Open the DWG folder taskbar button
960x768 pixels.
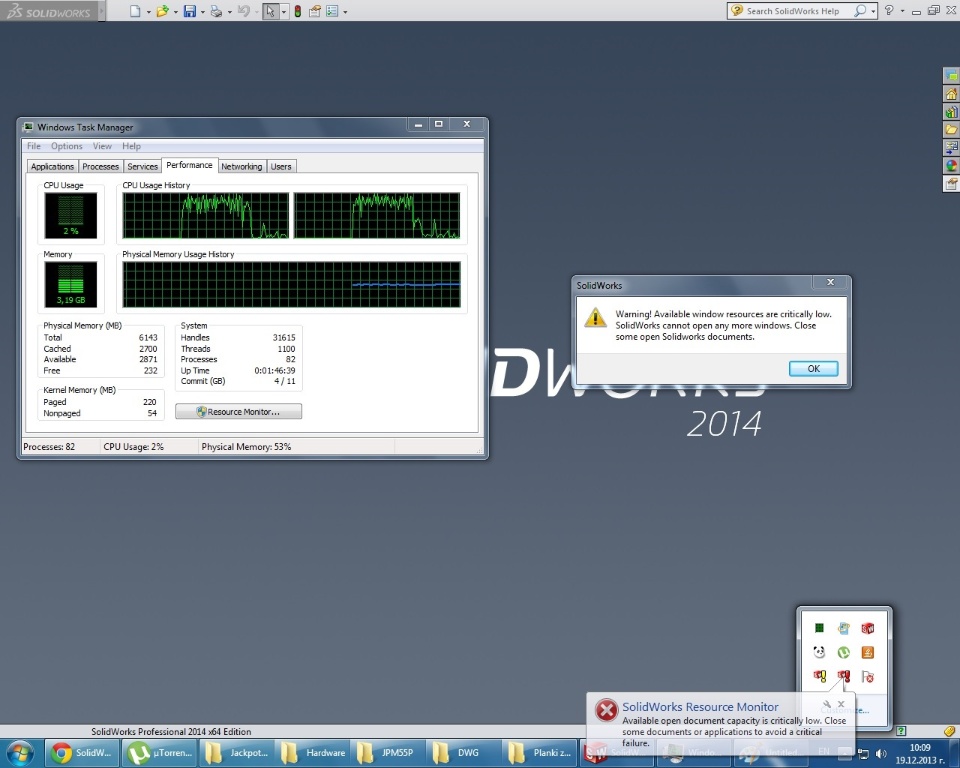click(x=465, y=753)
